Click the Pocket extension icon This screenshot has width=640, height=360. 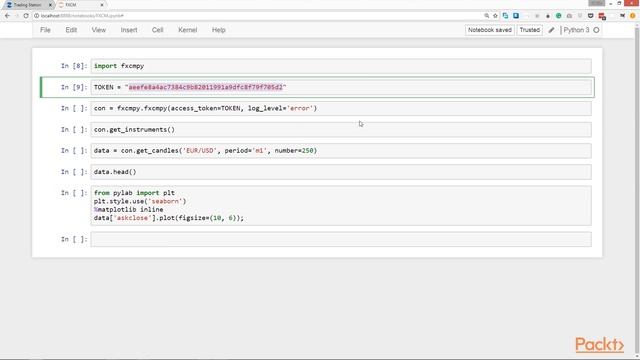point(591,16)
